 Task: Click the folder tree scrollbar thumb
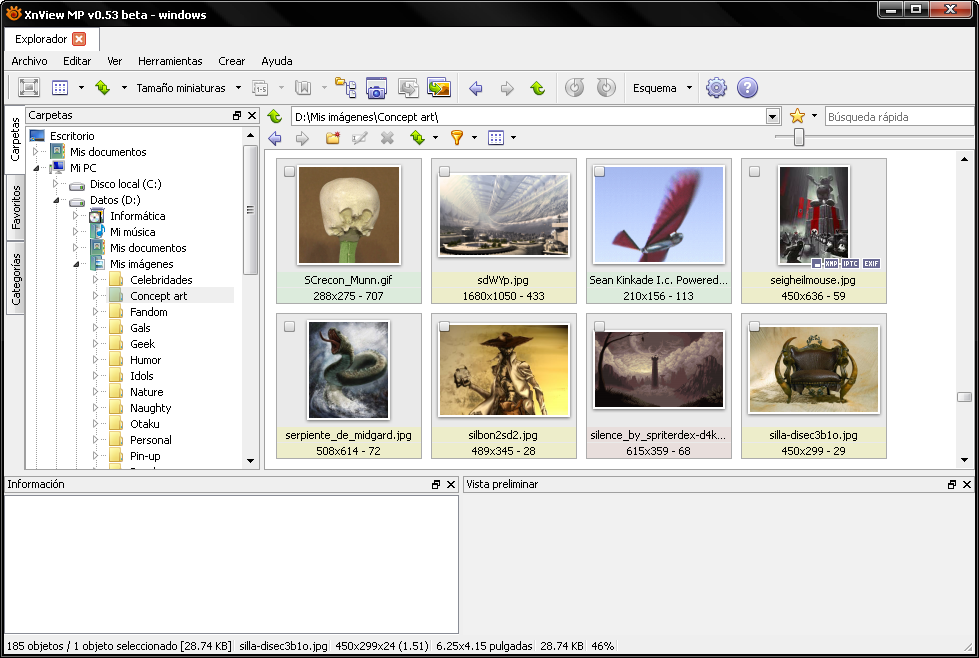click(x=250, y=210)
